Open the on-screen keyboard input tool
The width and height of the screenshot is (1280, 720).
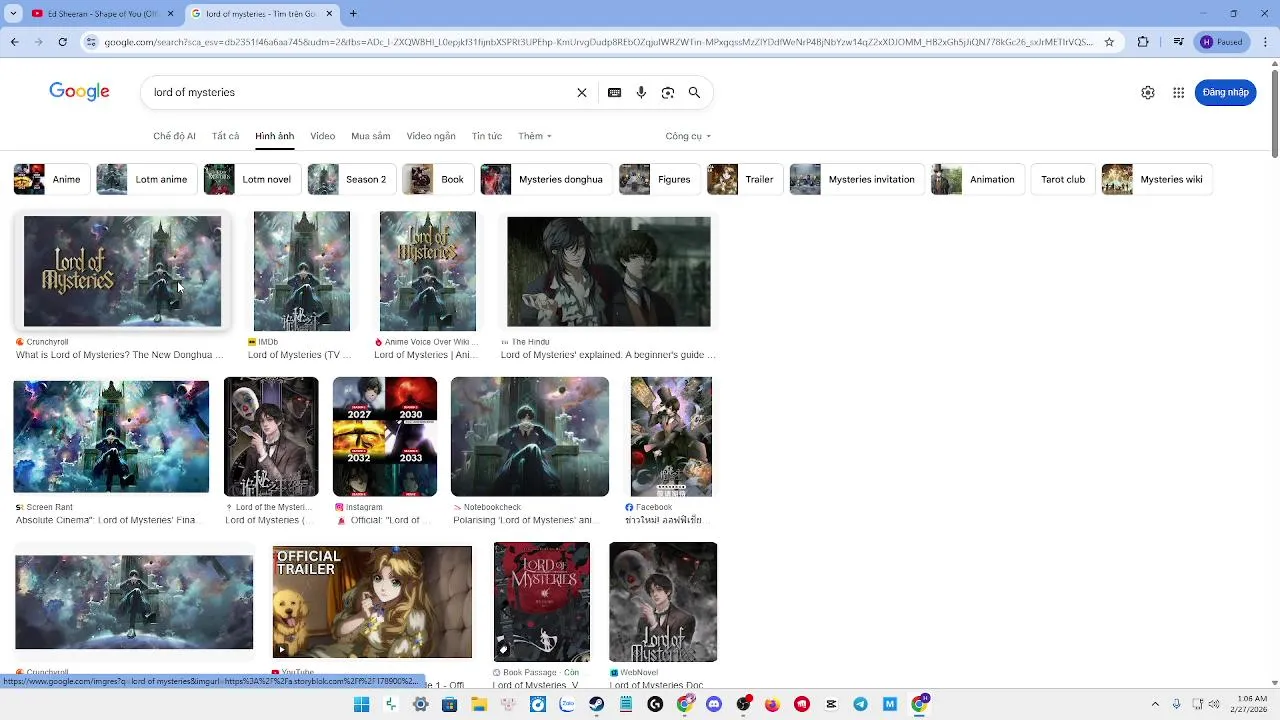click(x=614, y=92)
